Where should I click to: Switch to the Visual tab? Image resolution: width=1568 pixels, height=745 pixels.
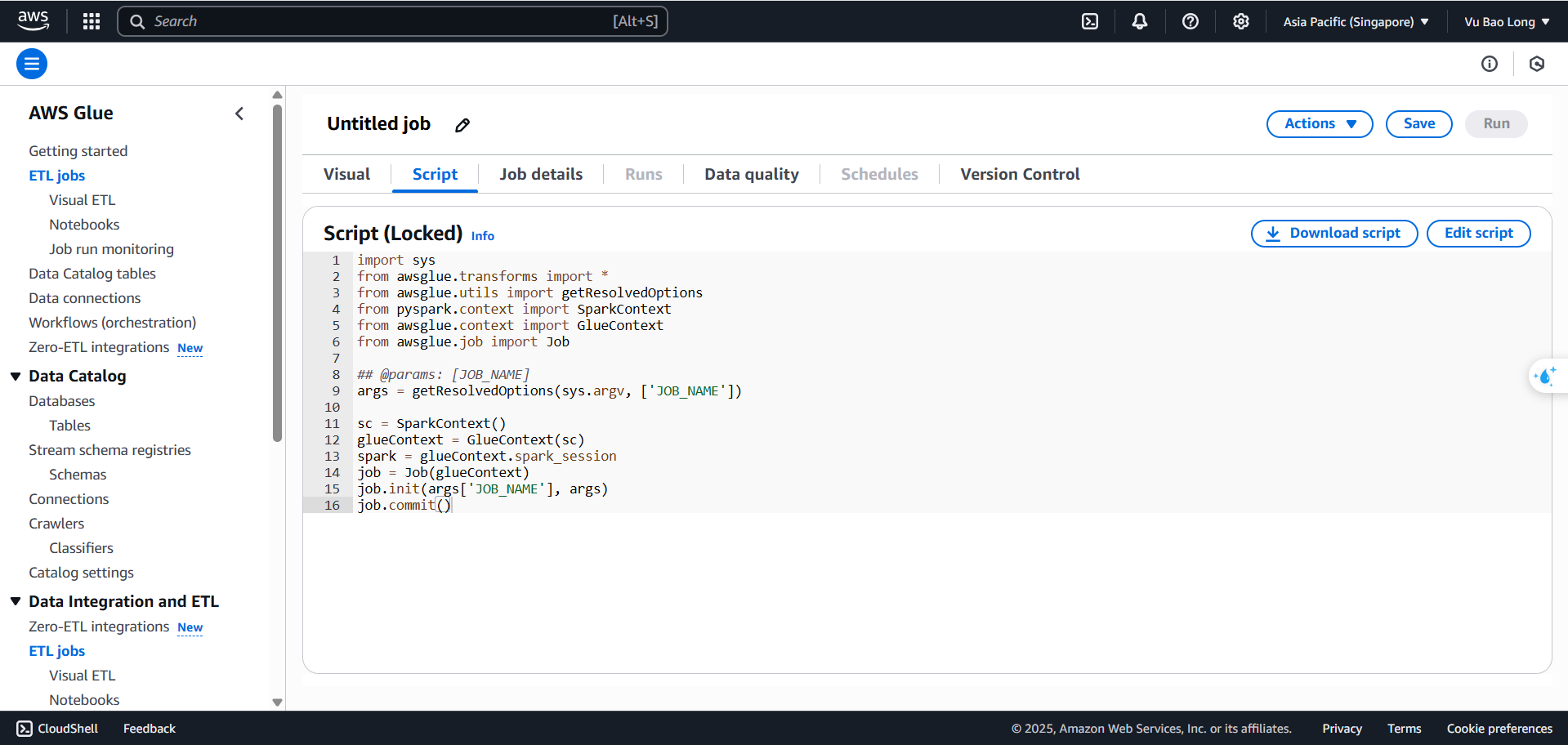click(x=346, y=174)
